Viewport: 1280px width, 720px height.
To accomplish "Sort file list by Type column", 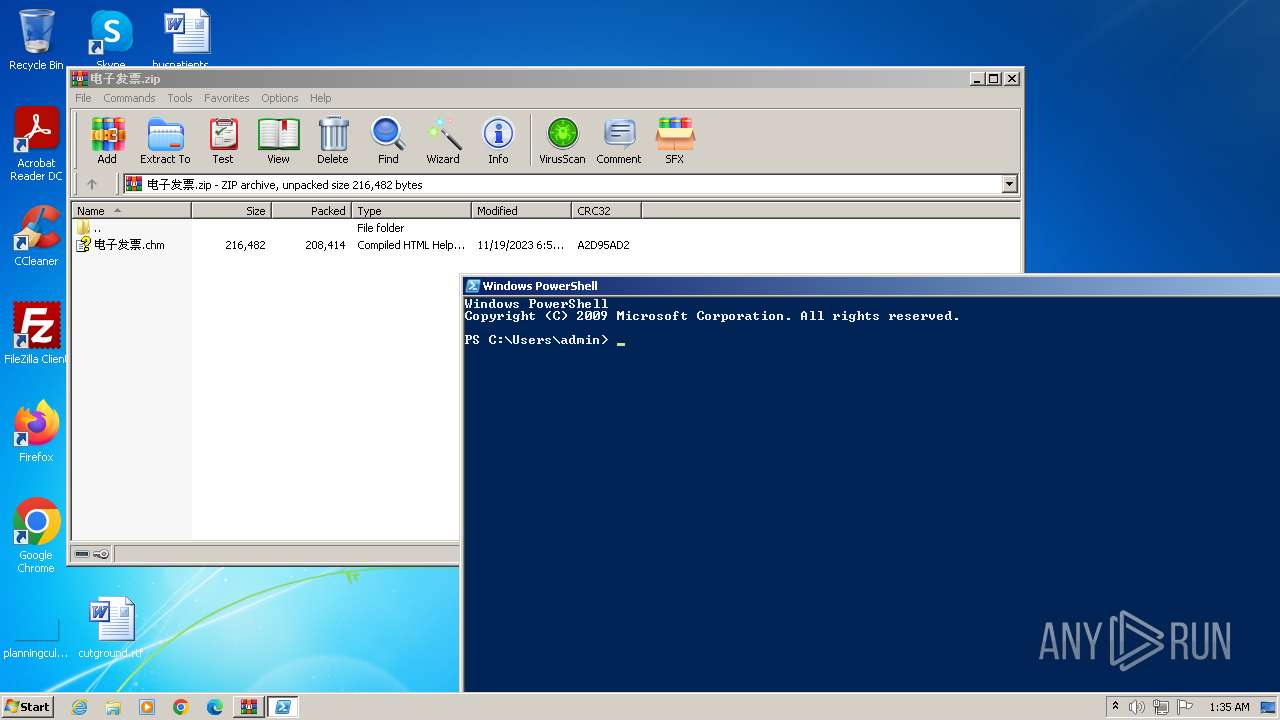I will (x=411, y=211).
